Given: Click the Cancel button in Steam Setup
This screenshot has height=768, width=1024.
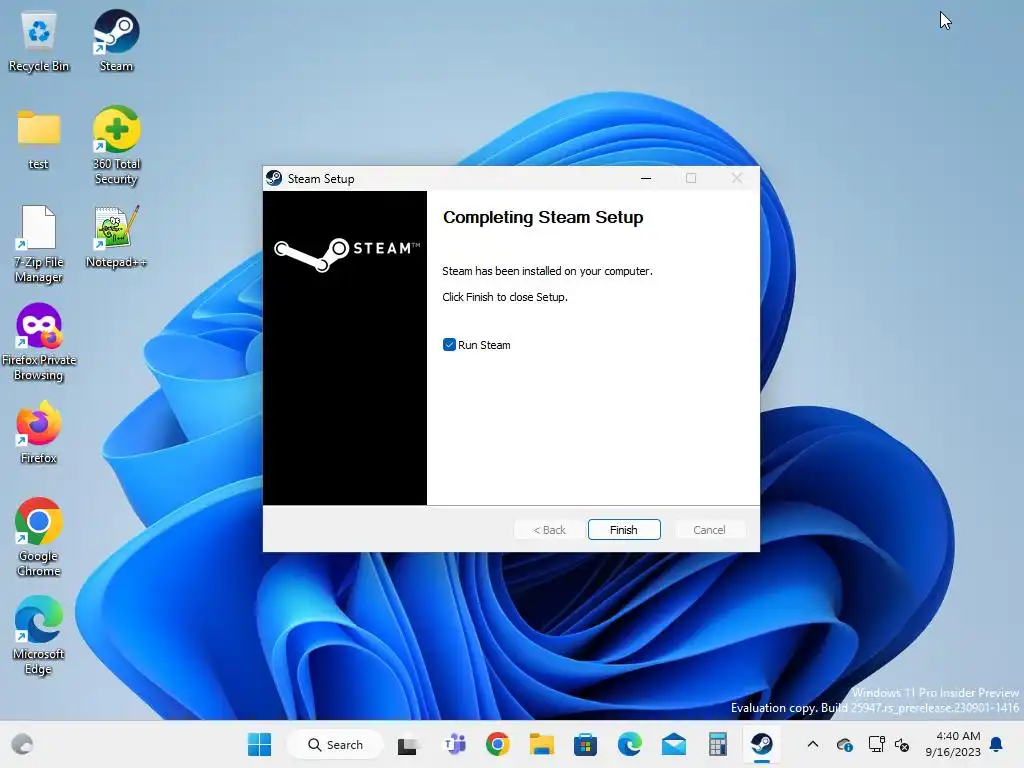Looking at the screenshot, I should (709, 530).
